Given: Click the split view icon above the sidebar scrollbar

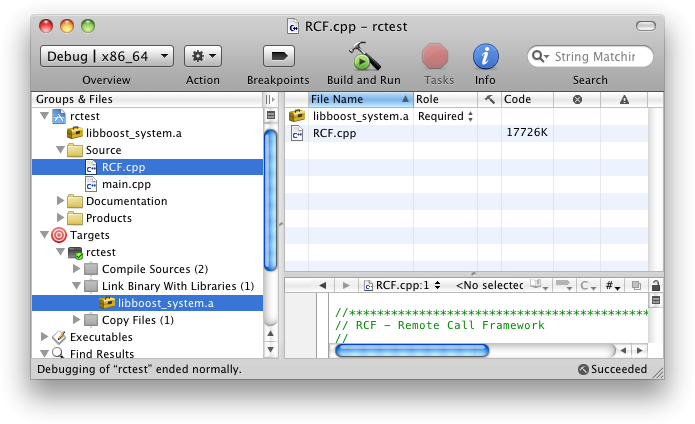Looking at the screenshot, I should click(270, 116).
